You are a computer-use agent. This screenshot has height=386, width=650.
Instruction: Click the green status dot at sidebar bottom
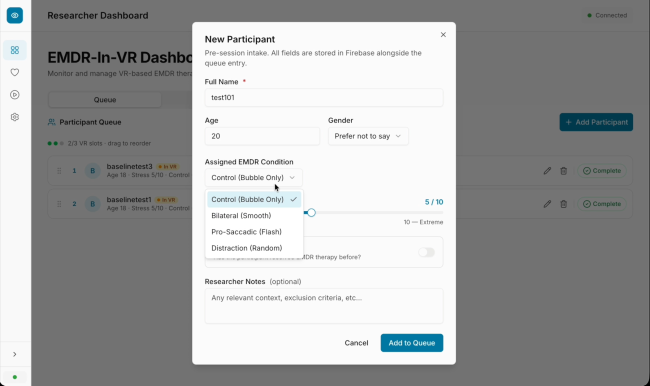pos(15,377)
